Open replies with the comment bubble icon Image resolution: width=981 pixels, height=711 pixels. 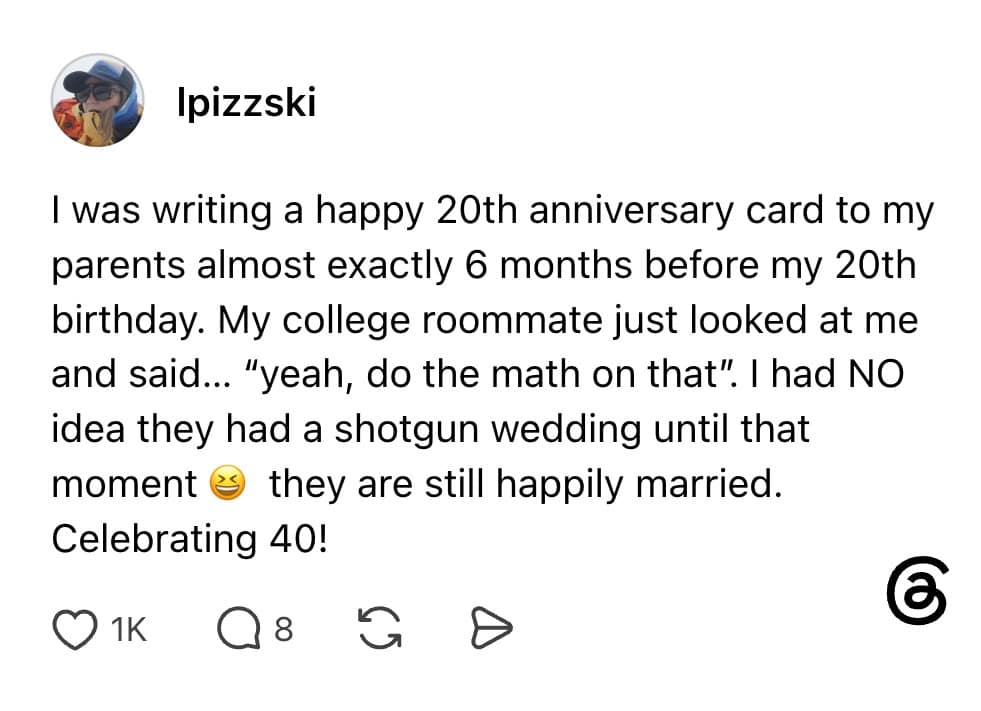click(x=238, y=628)
